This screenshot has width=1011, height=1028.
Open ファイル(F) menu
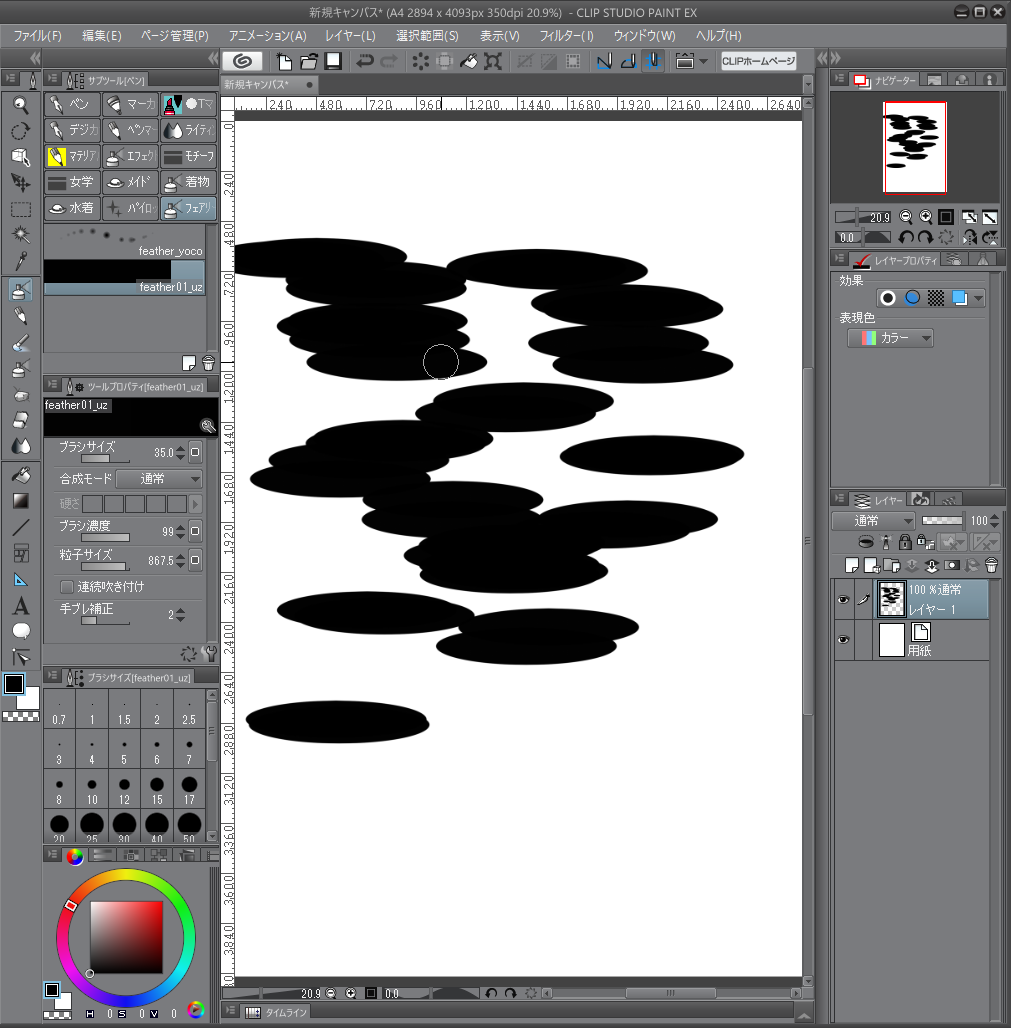[x=37, y=35]
